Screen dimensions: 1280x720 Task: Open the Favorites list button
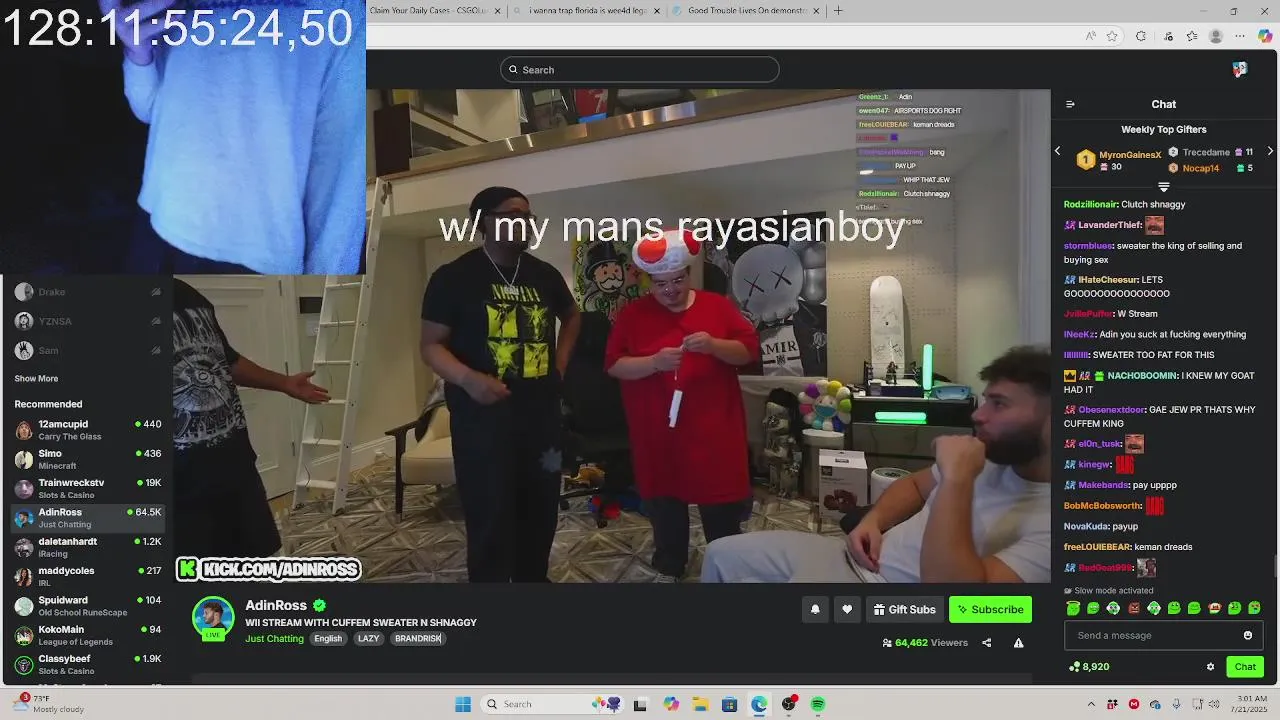pyautogui.click(x=1192, y=36)
